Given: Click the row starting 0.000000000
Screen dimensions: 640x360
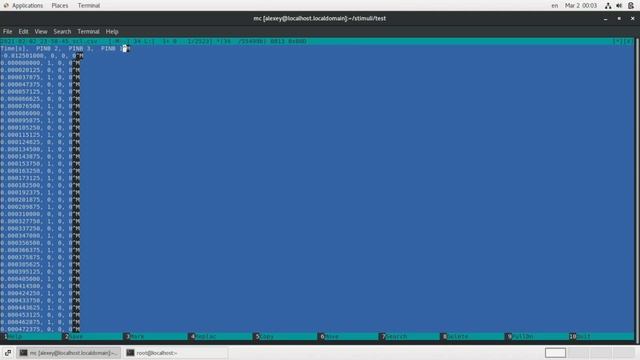Looking at the screenshot, I should [40, 63].
